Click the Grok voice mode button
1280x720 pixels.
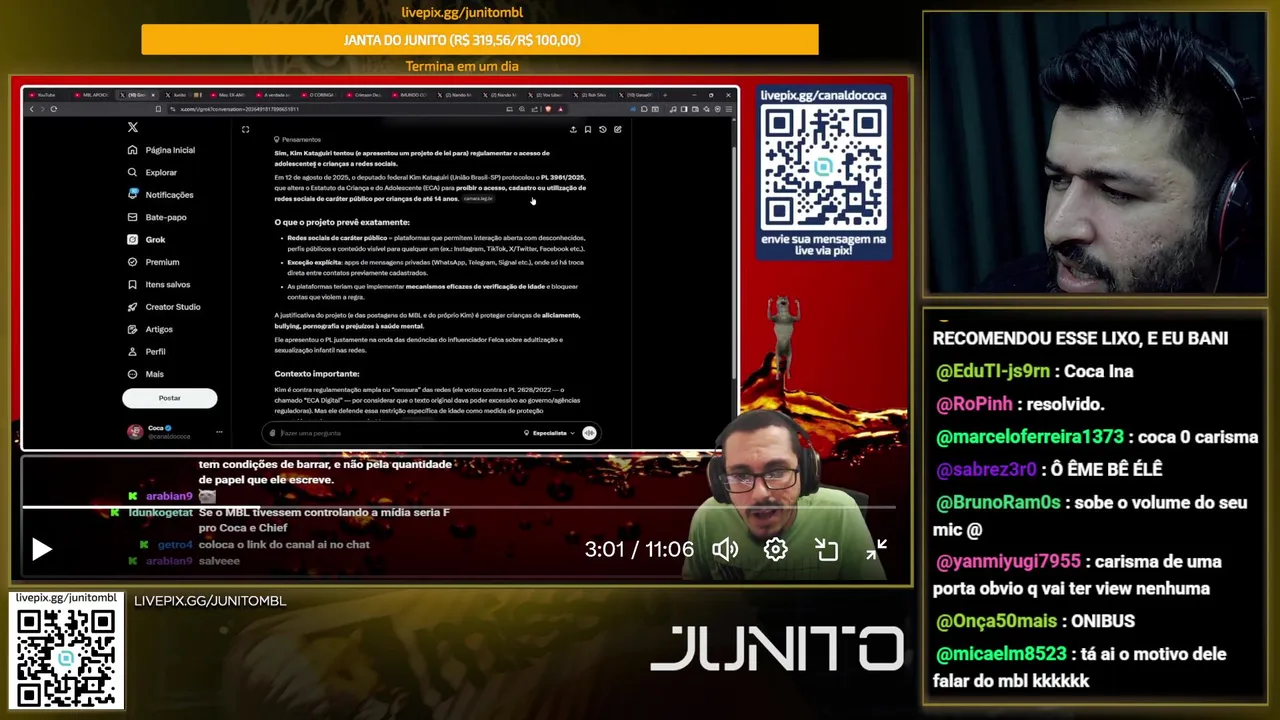point(589,433)
